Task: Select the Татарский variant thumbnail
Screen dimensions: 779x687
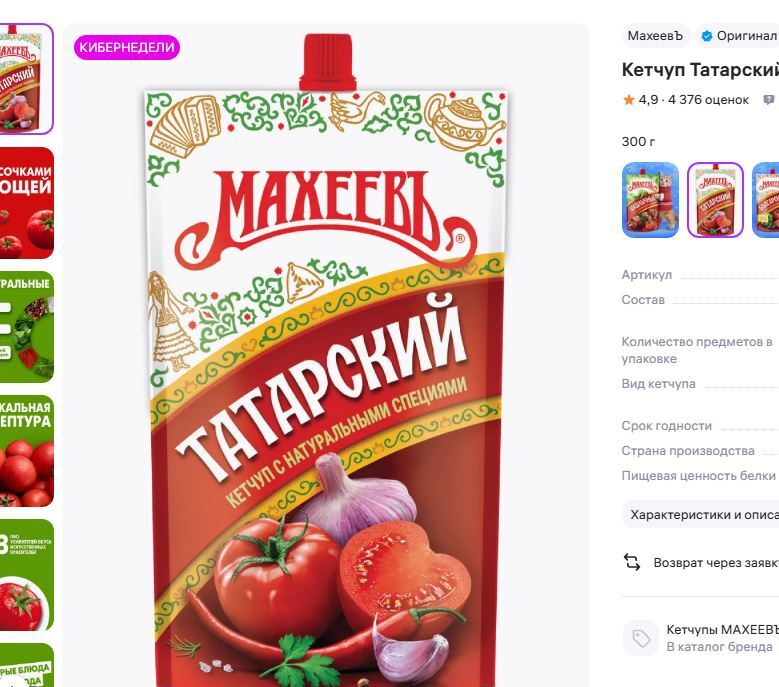Action: 715,200
